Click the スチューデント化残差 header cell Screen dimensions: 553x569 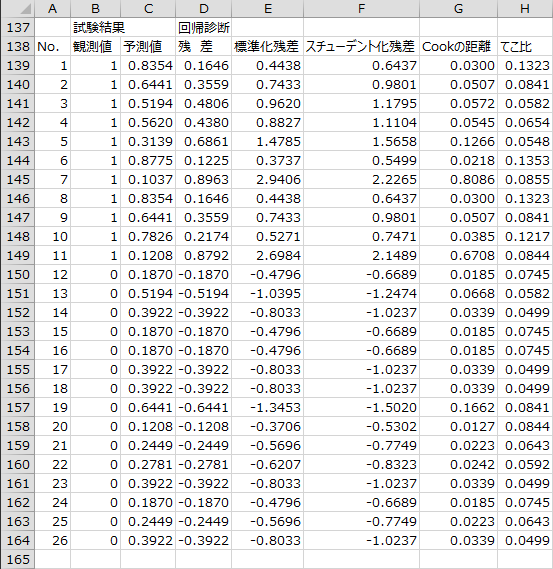pos(361,46)
